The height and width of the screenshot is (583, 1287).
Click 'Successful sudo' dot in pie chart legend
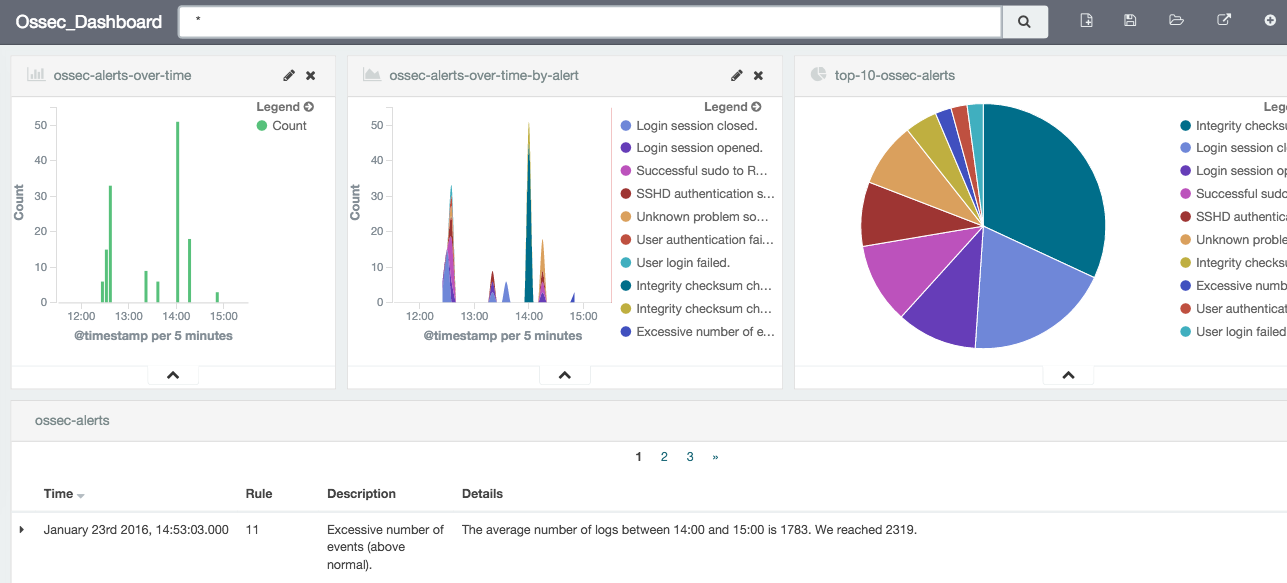[1186, 195]
